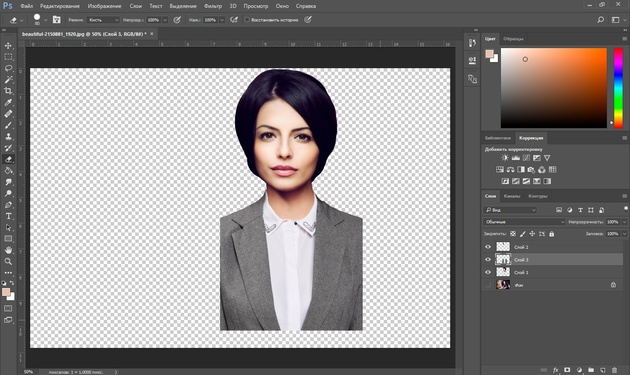Click the add layer style fx button
Image resolution: width=630 pixels, height=375 pixels.
[x=556, y=370]
